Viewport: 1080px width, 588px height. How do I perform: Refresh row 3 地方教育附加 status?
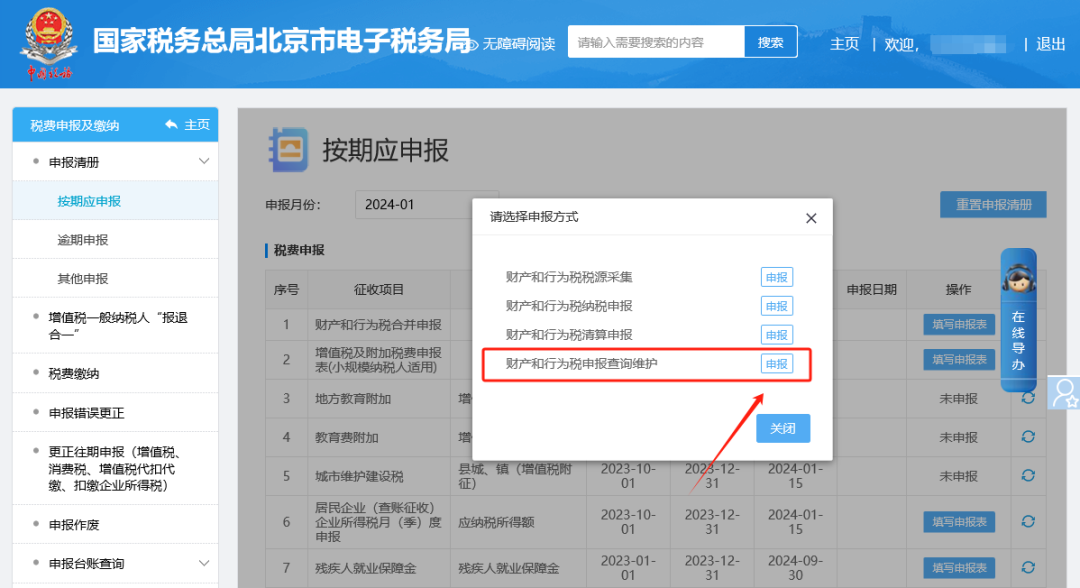(1028, 398)
